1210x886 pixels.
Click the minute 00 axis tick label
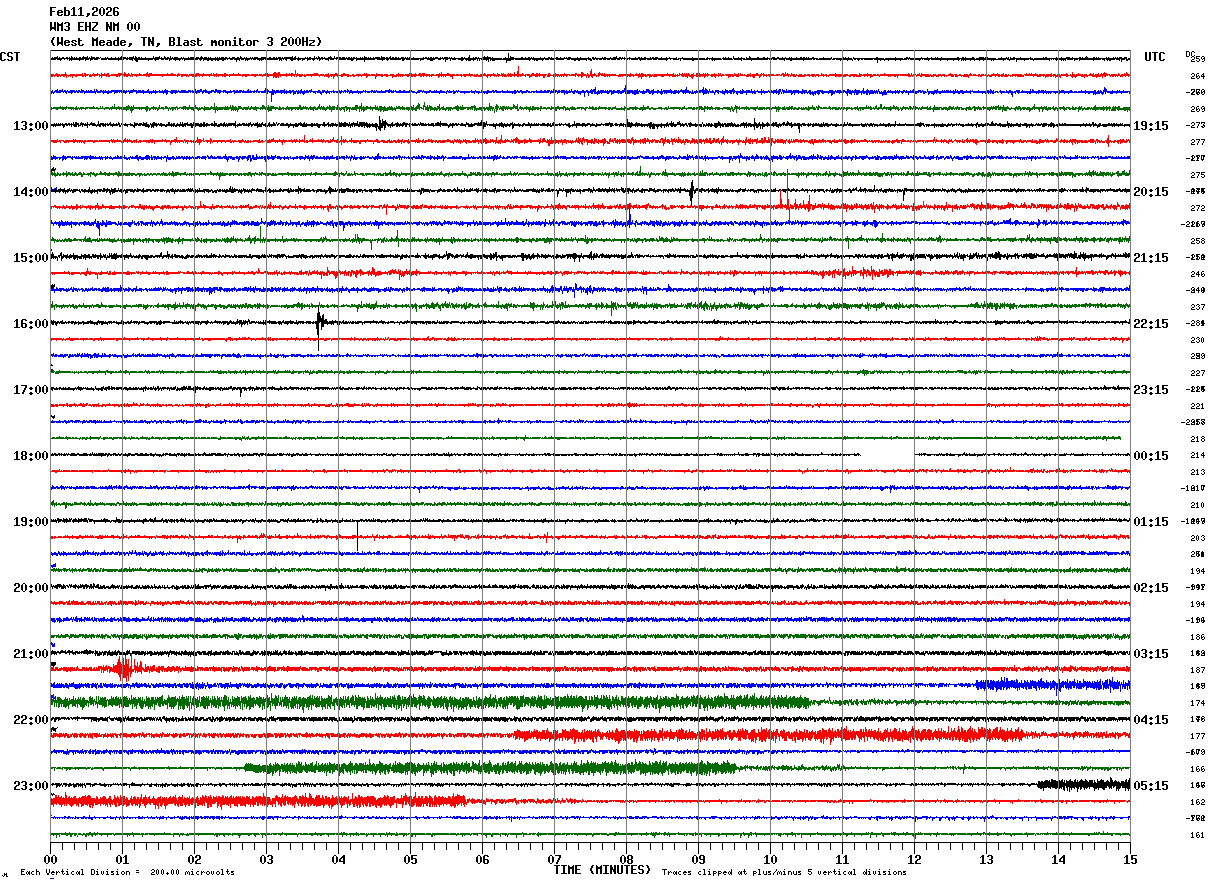(x=50, y=859)
